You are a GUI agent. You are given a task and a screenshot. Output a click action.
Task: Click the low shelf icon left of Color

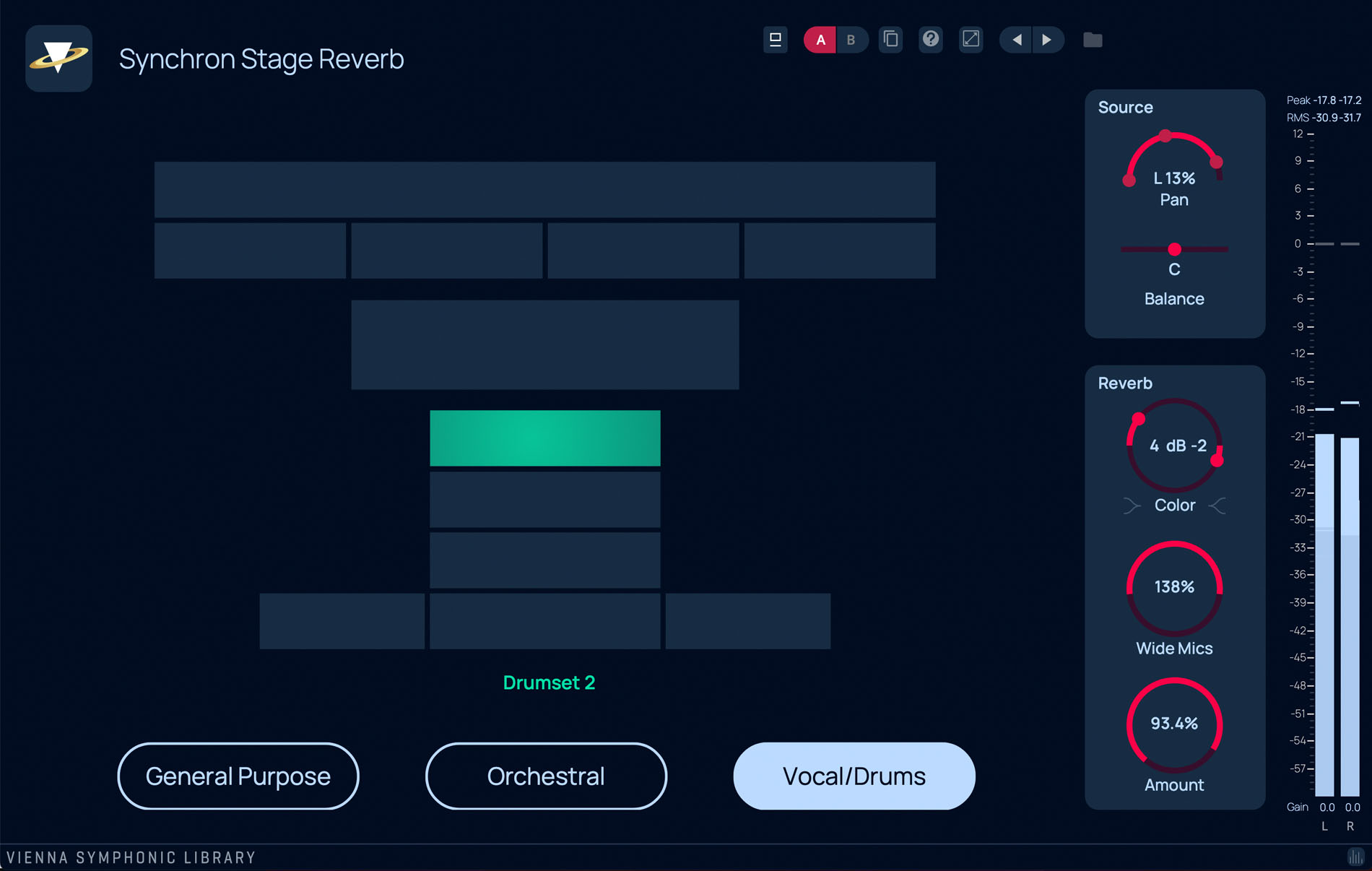[1132, 506]
